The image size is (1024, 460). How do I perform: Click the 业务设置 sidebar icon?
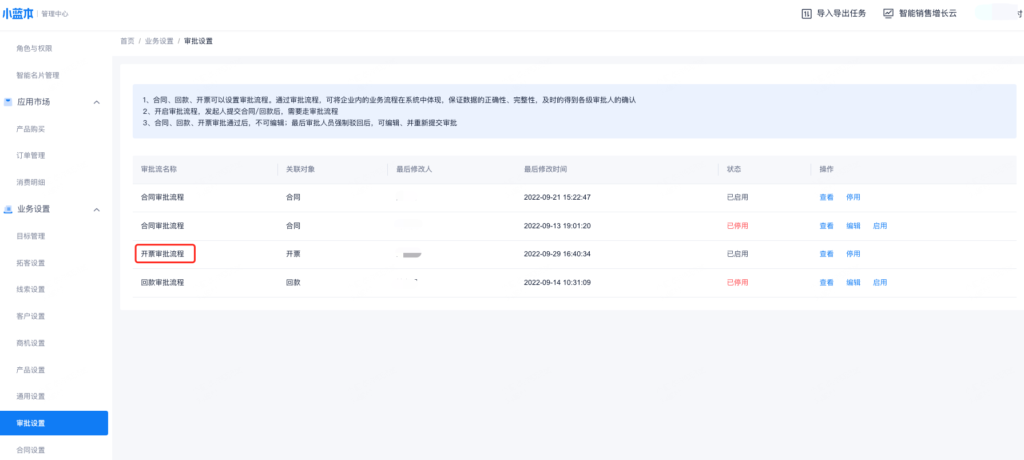click(x=8, y=209)
